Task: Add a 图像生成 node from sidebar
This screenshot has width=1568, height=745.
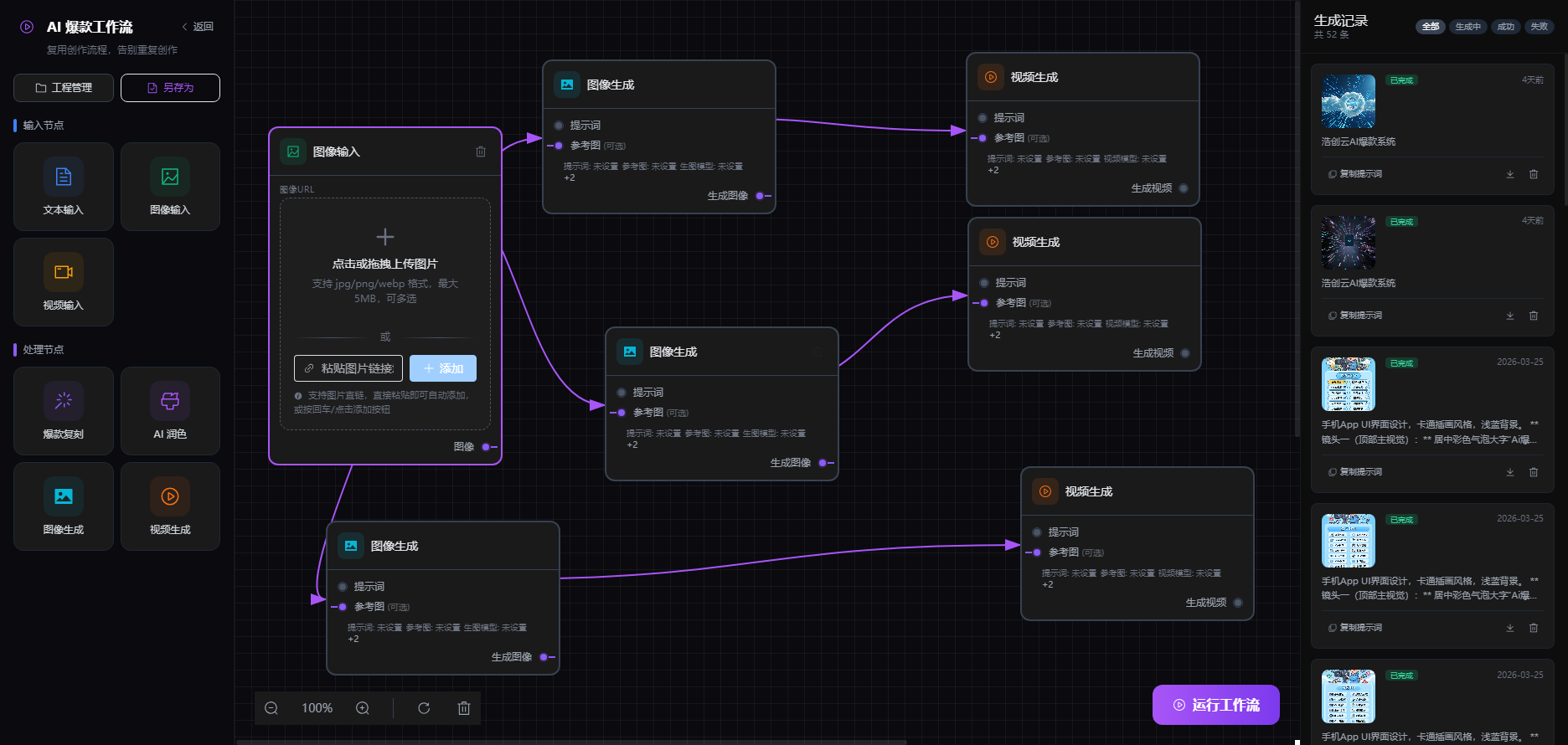Action: coord(64,506)
